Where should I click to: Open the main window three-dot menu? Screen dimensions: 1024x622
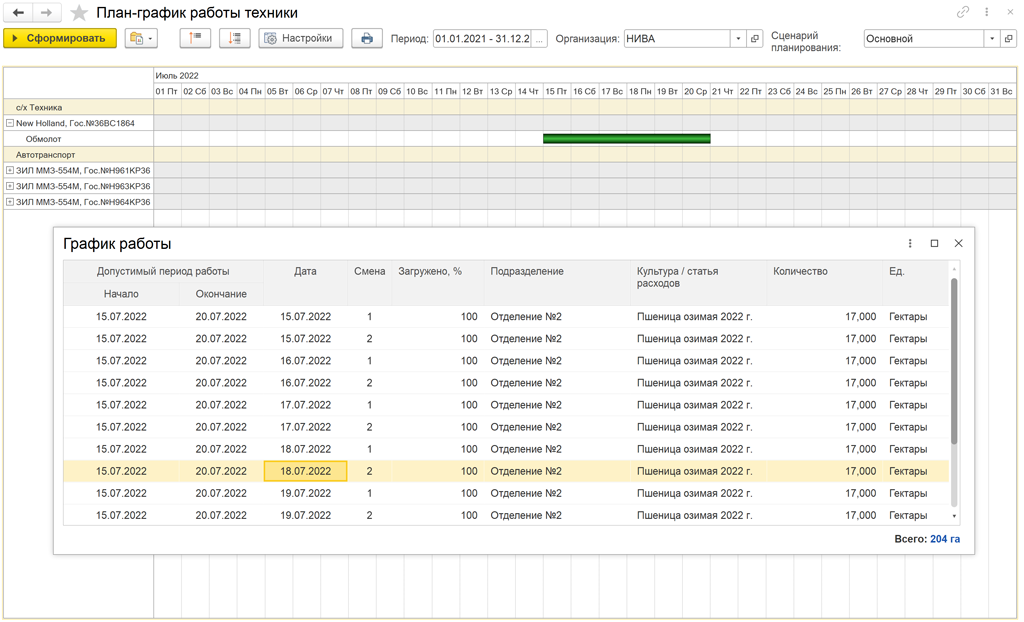pos(987,13)
